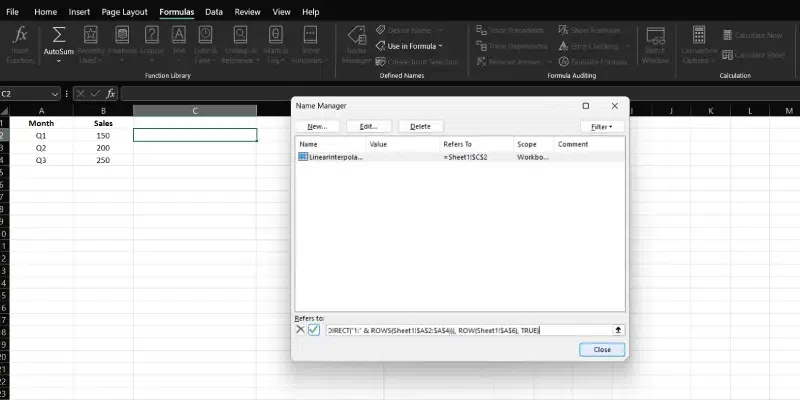
Task: Click the Refers to input field
Action: [x=468, y=330]
